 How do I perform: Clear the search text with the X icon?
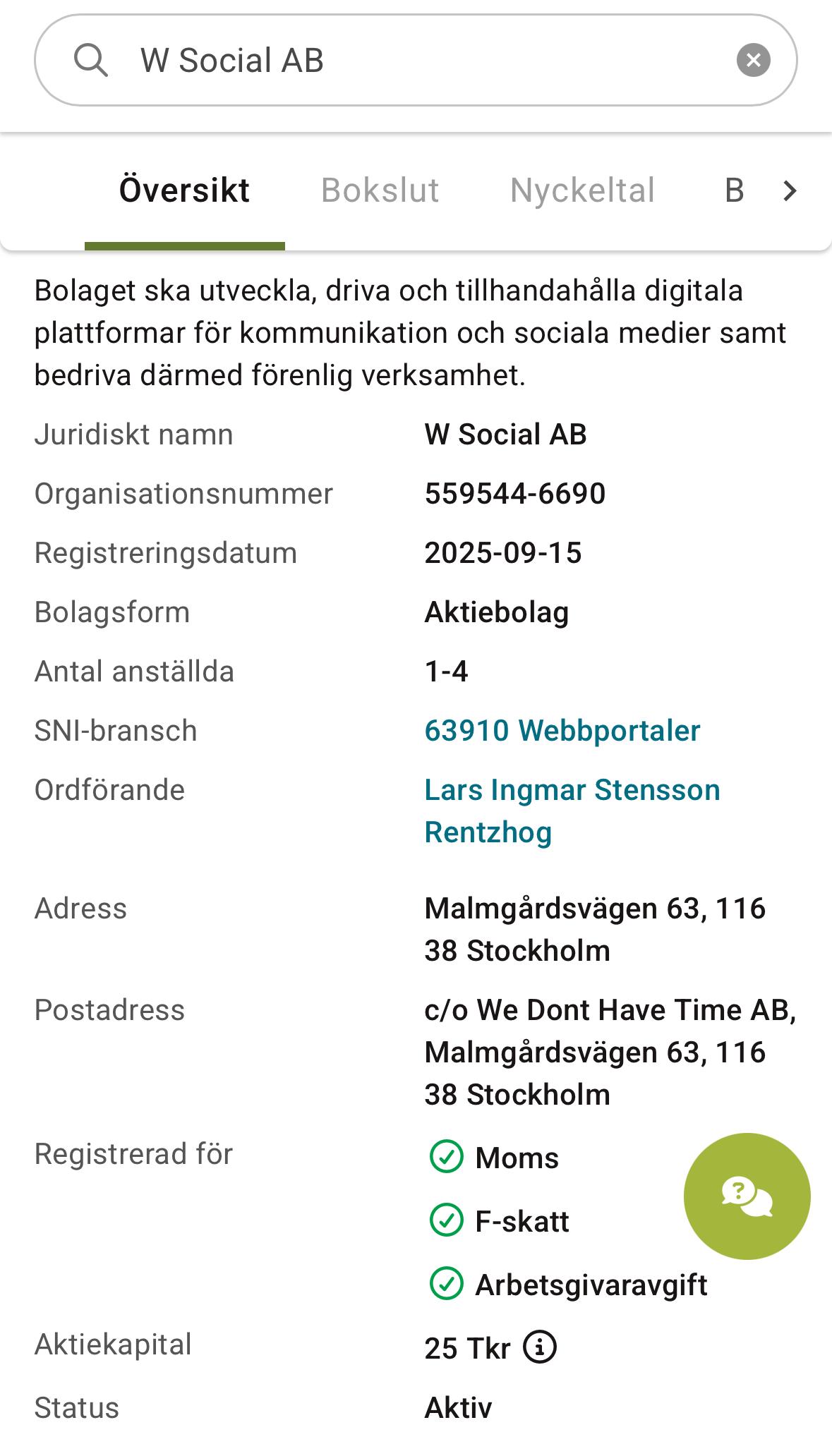(x=753, y=60)
